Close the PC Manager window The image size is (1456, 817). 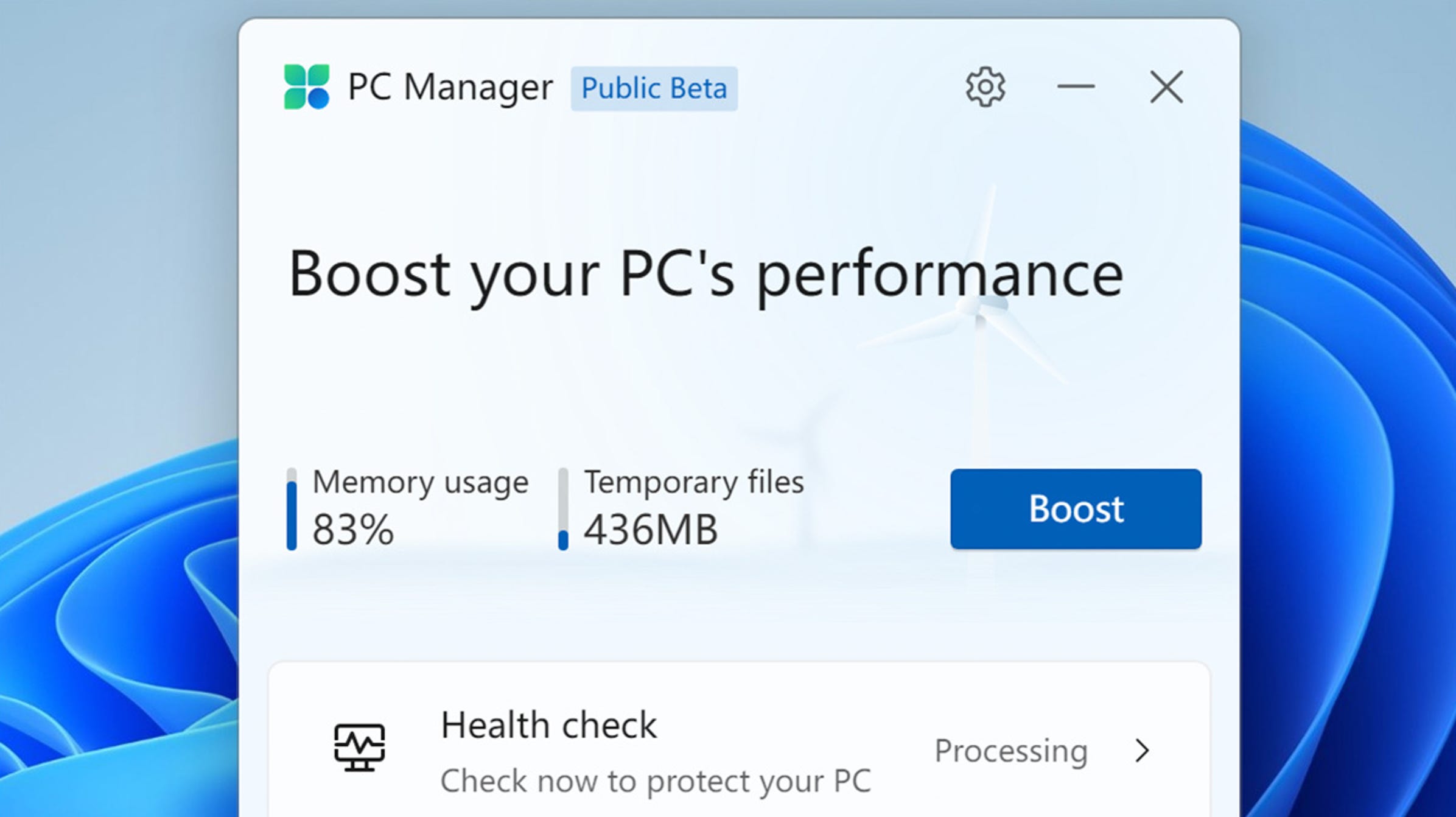click(1166, 87)
